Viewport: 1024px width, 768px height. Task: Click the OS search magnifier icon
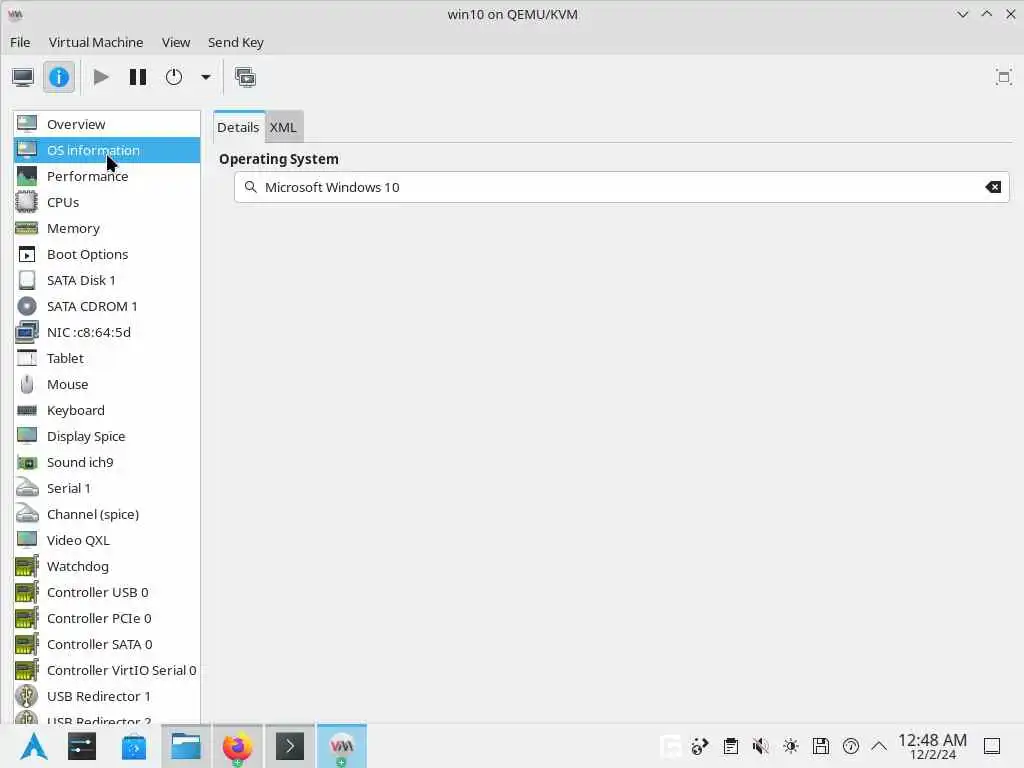coord(251,187)
